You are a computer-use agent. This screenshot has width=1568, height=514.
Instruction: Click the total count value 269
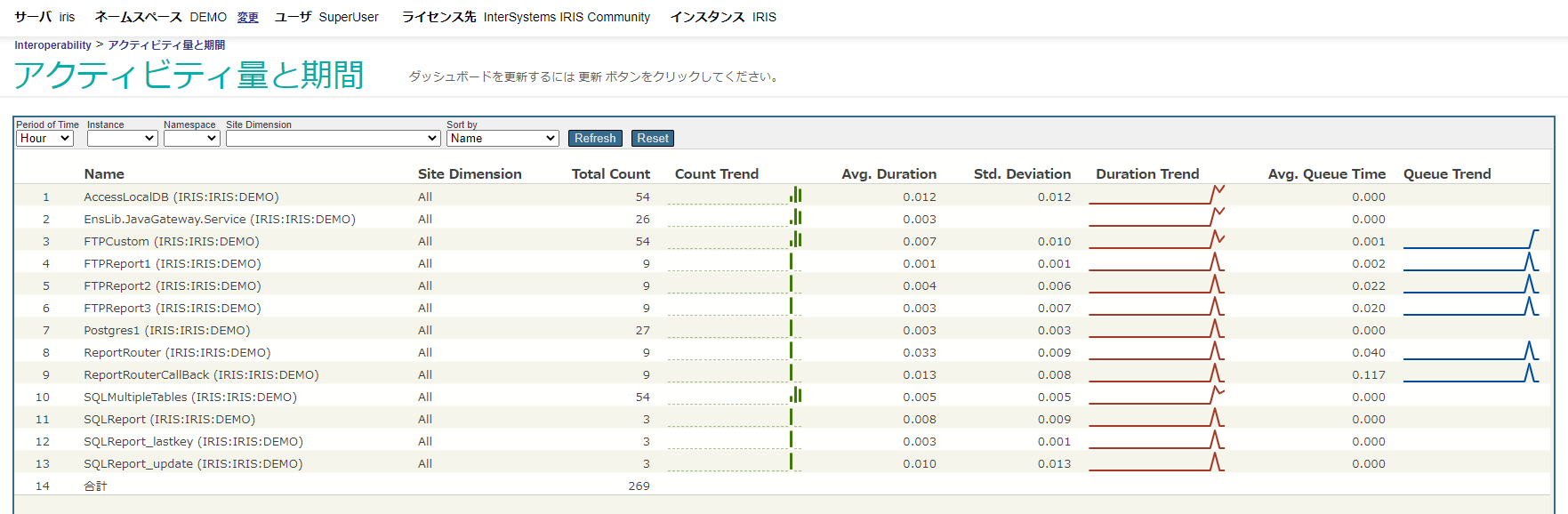[639, 486]
